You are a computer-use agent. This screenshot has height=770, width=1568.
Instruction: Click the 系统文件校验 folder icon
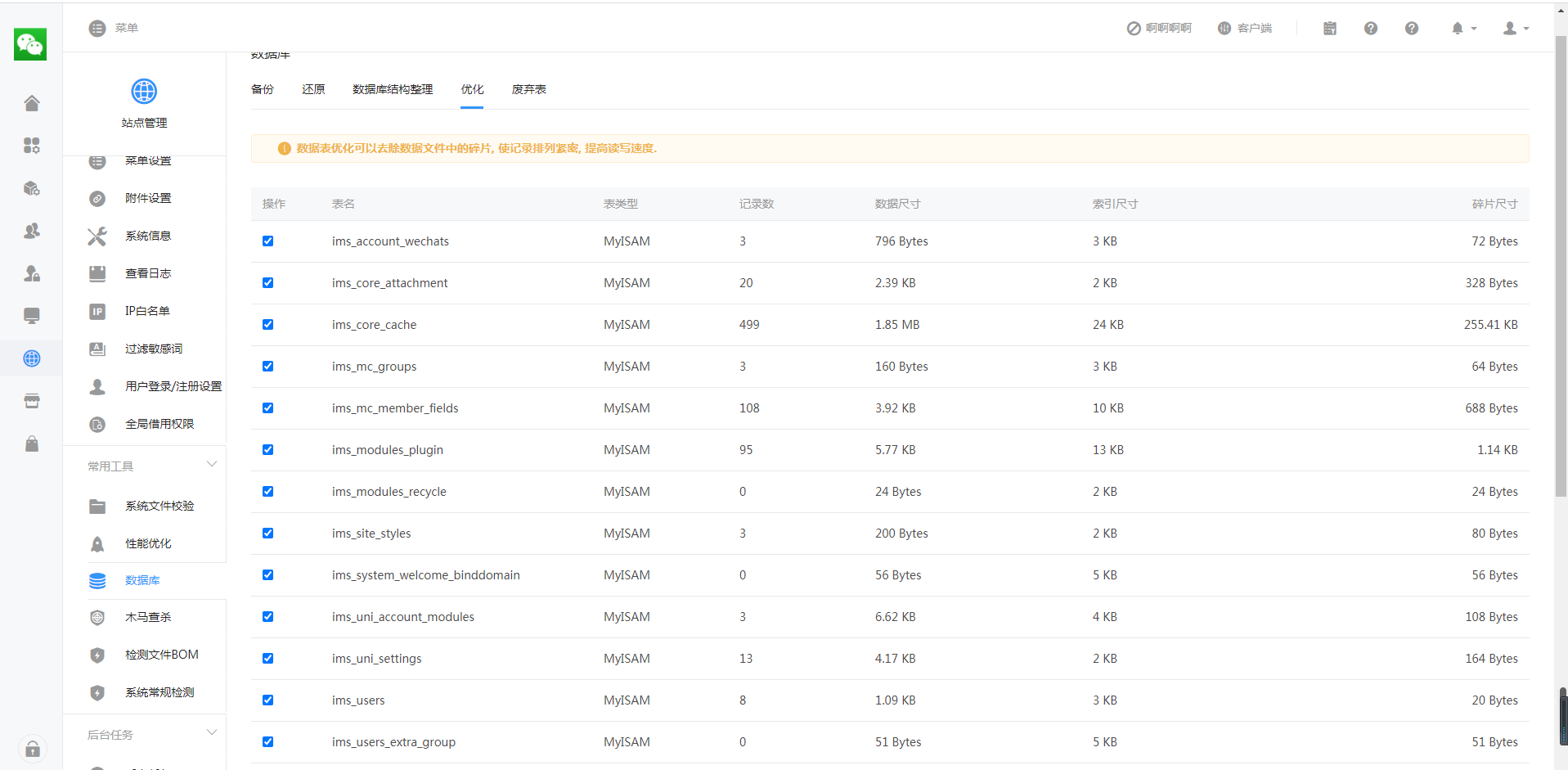coord(97,506)
